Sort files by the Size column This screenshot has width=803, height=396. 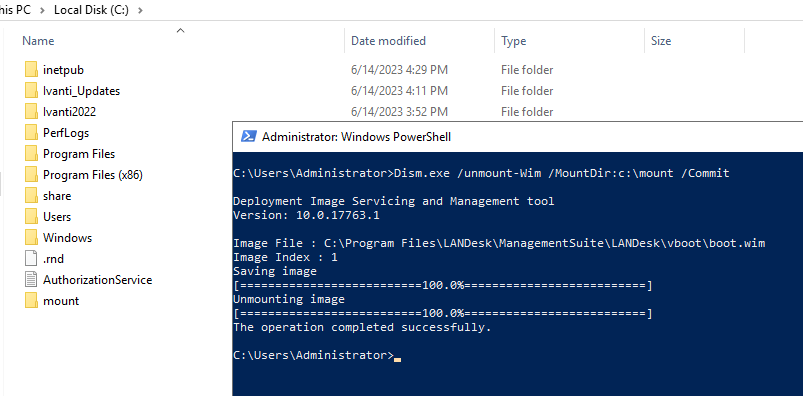[x=661, y=41]
